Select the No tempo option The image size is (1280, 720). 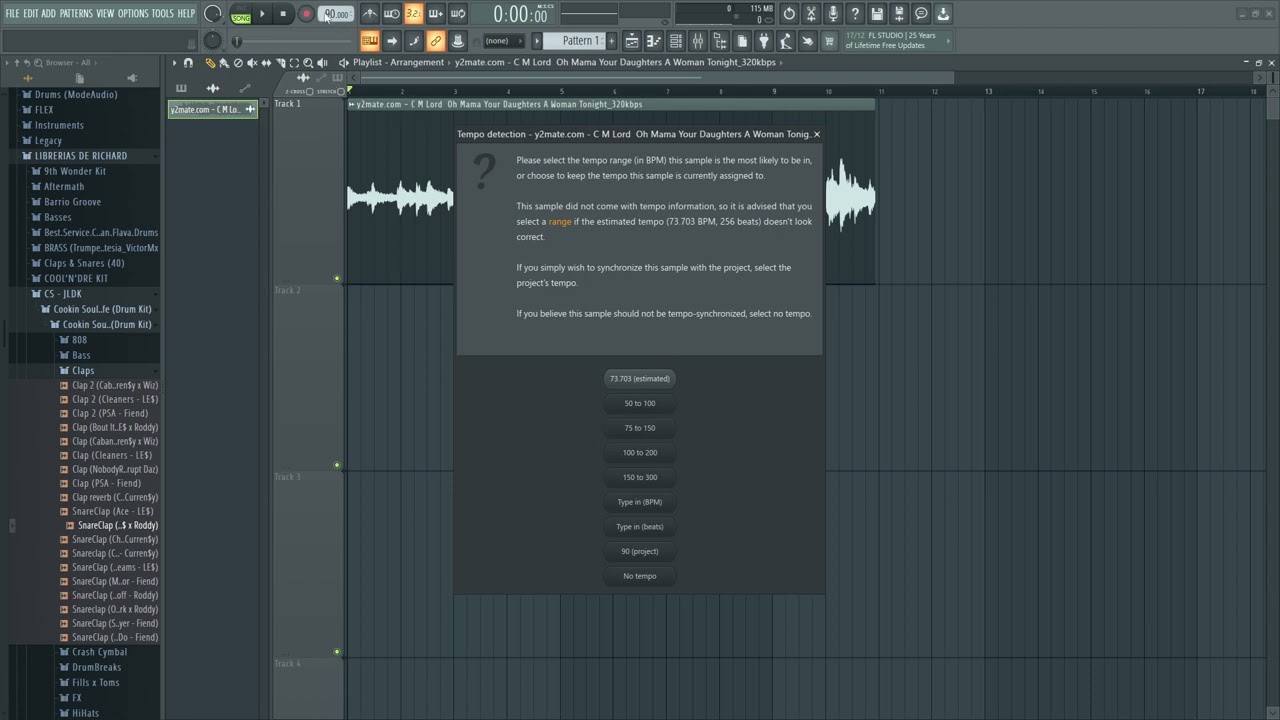point(640,576)
